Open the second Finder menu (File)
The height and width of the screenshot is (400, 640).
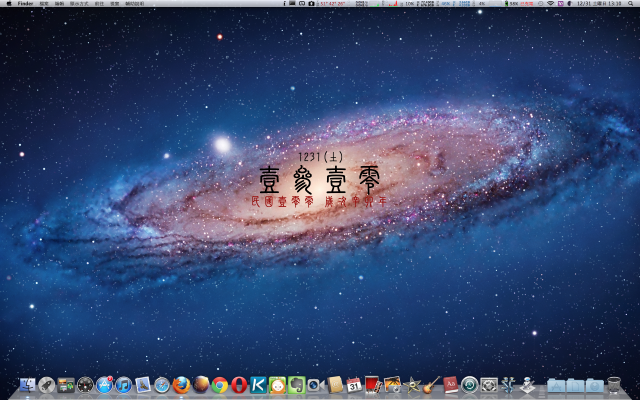(x=44, y=3)
